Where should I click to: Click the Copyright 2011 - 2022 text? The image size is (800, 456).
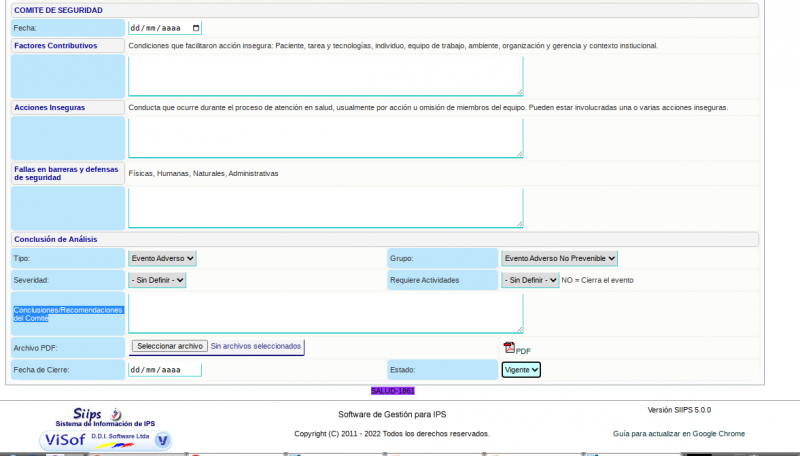(x=392, y=434)
